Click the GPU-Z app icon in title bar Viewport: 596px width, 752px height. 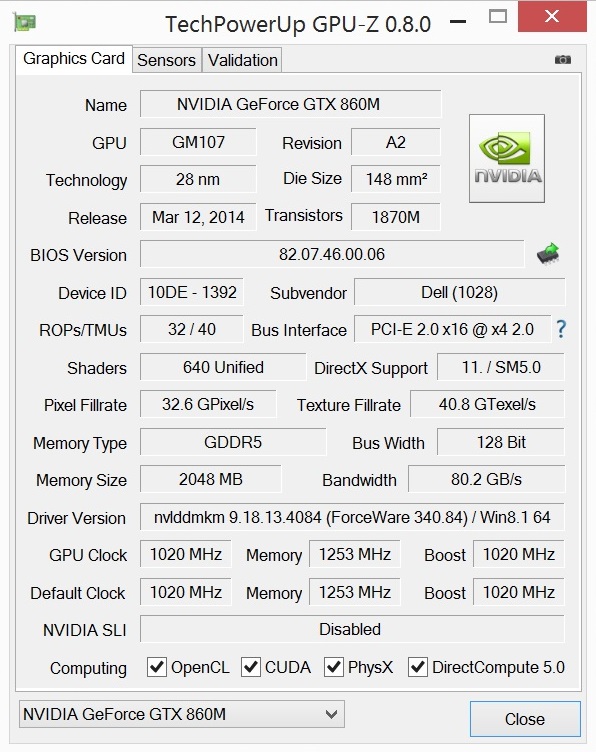tap(24, 22)
